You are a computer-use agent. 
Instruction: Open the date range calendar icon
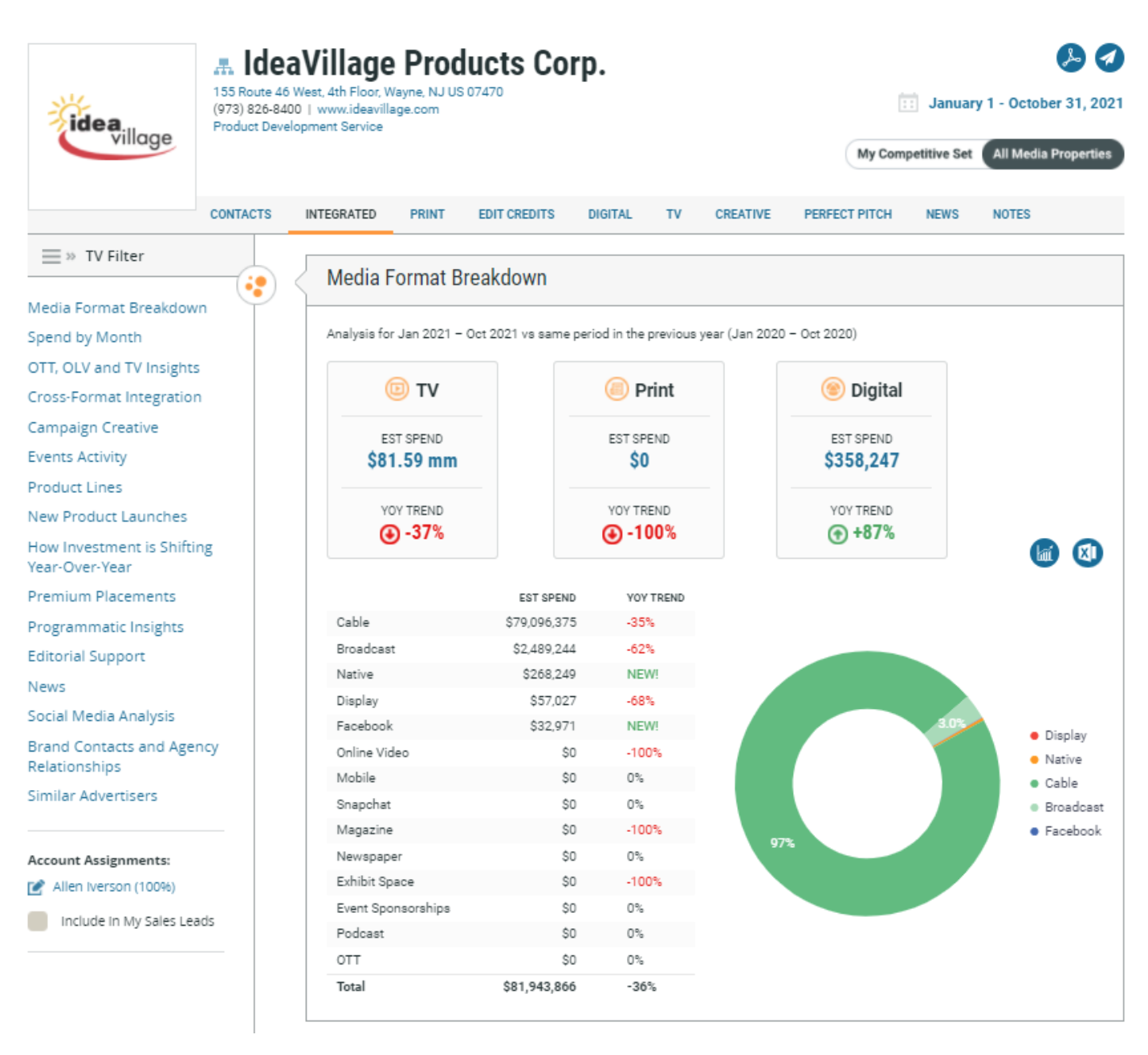click(908, 103)
